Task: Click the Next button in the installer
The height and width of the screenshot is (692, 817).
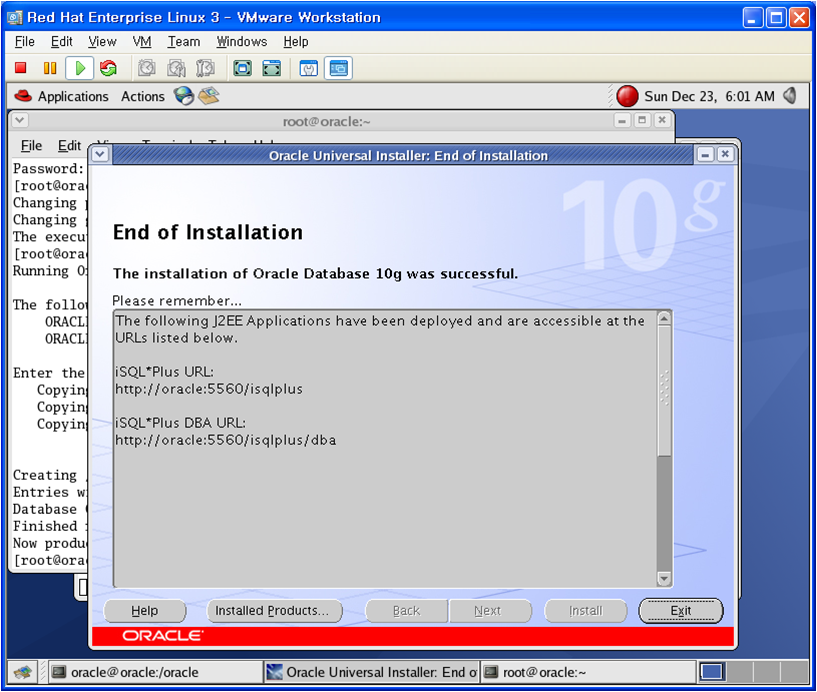Action: [490, 611]
